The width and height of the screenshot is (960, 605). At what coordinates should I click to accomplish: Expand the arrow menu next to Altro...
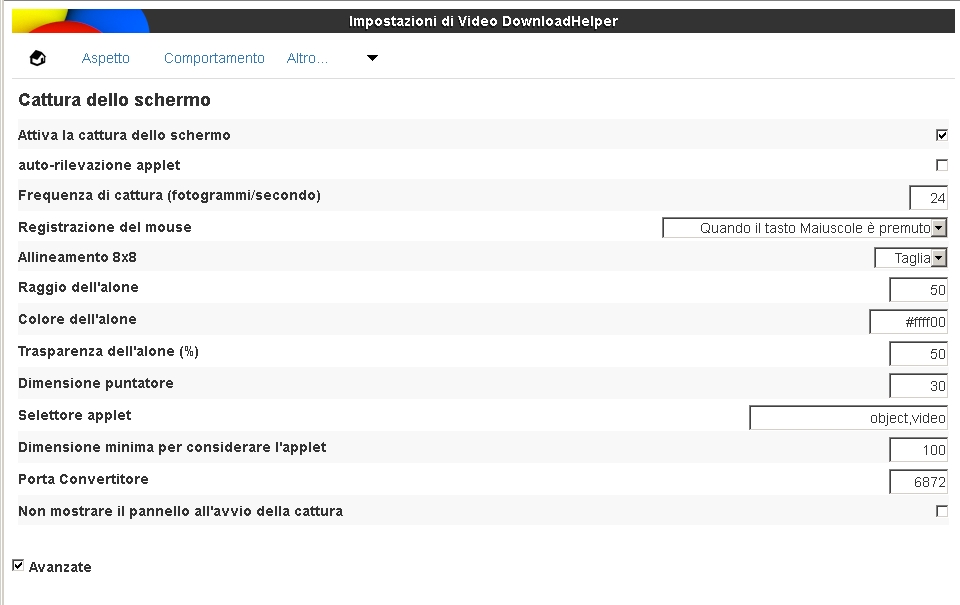click(372, 58)
